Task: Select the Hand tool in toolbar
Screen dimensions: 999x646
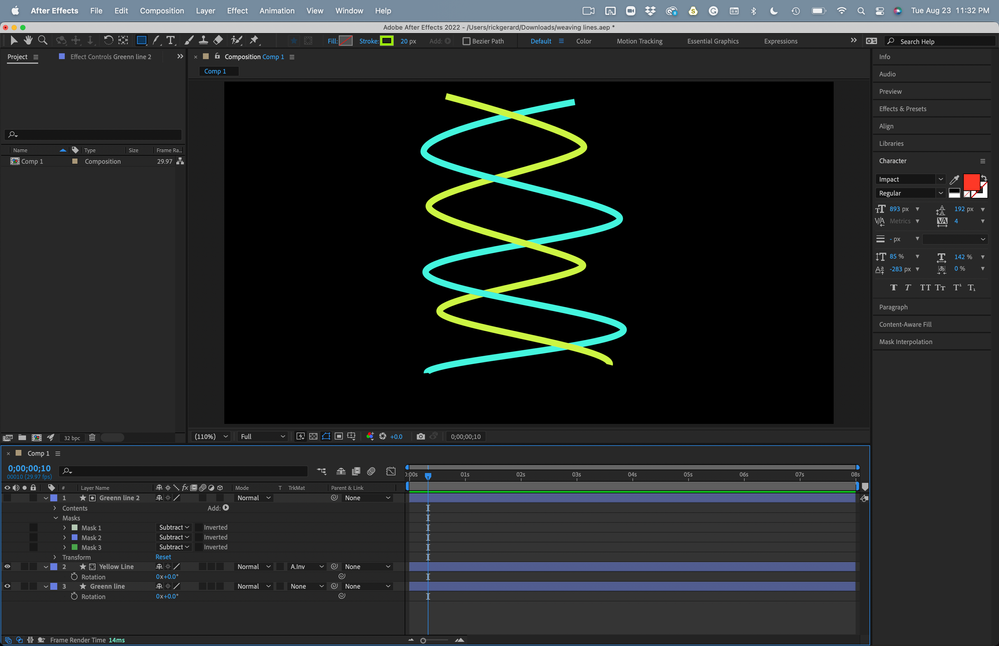Action: (x=28, y=41)
